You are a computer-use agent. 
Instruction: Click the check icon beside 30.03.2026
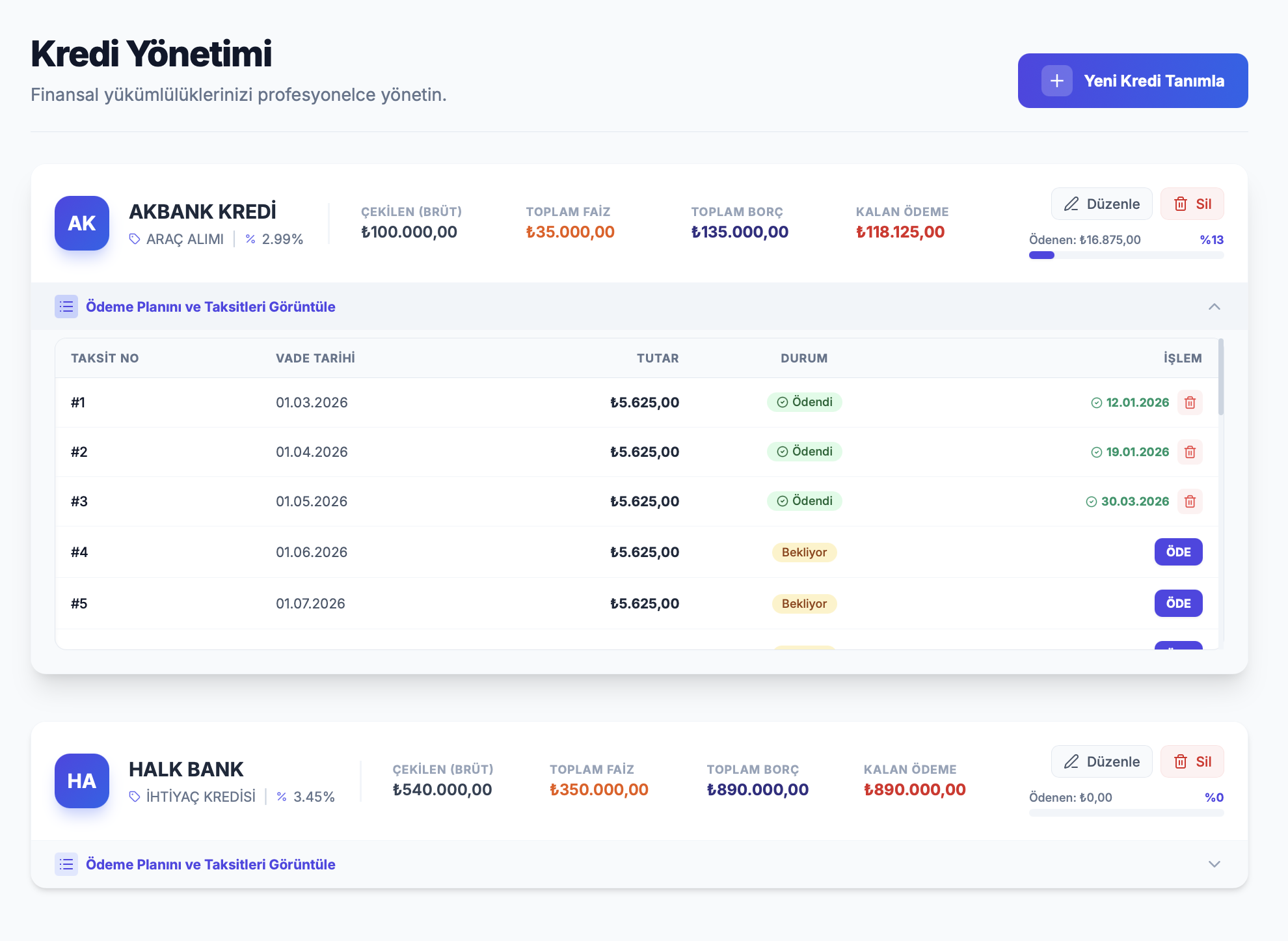point(1092,502)
